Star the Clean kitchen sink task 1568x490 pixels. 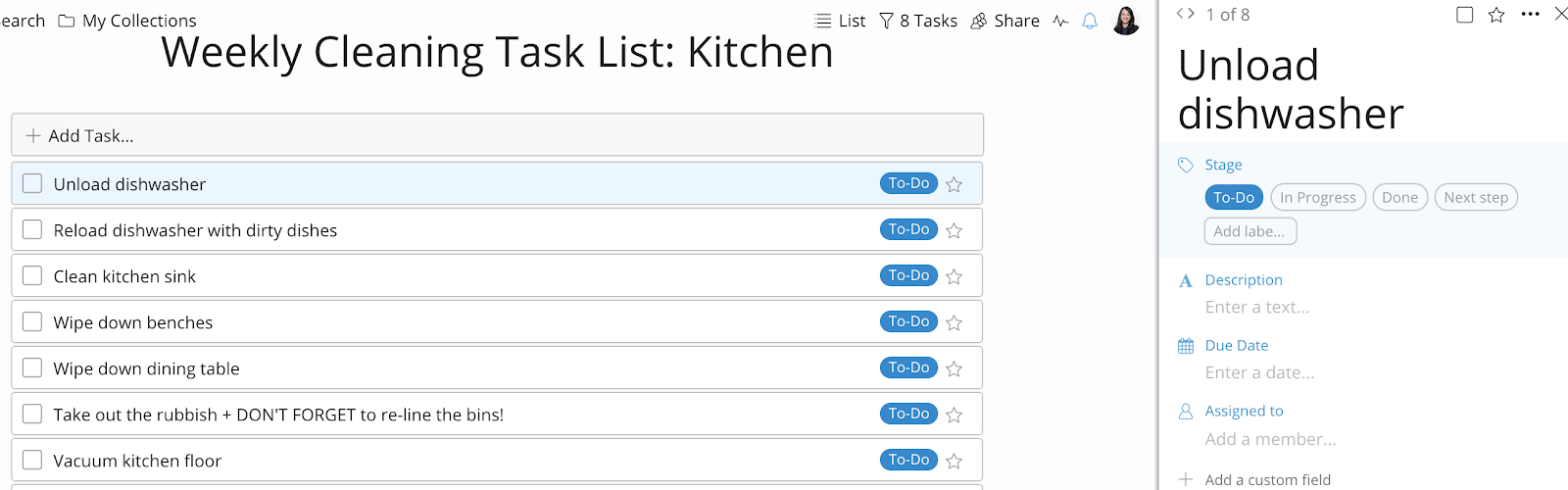tap(955, 276)
